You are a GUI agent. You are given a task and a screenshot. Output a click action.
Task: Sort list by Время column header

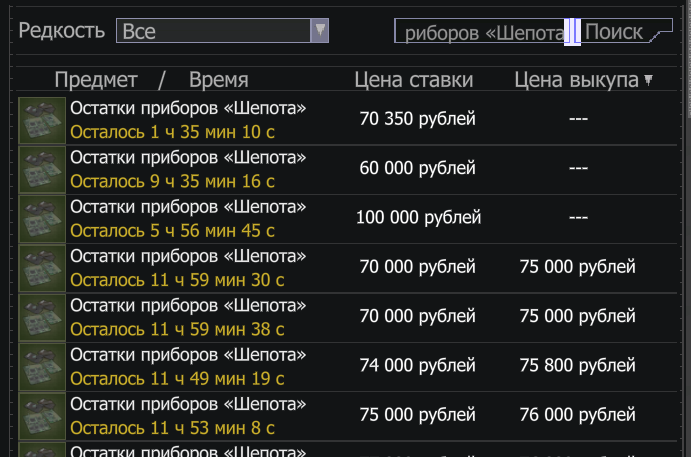click(218, 80)
